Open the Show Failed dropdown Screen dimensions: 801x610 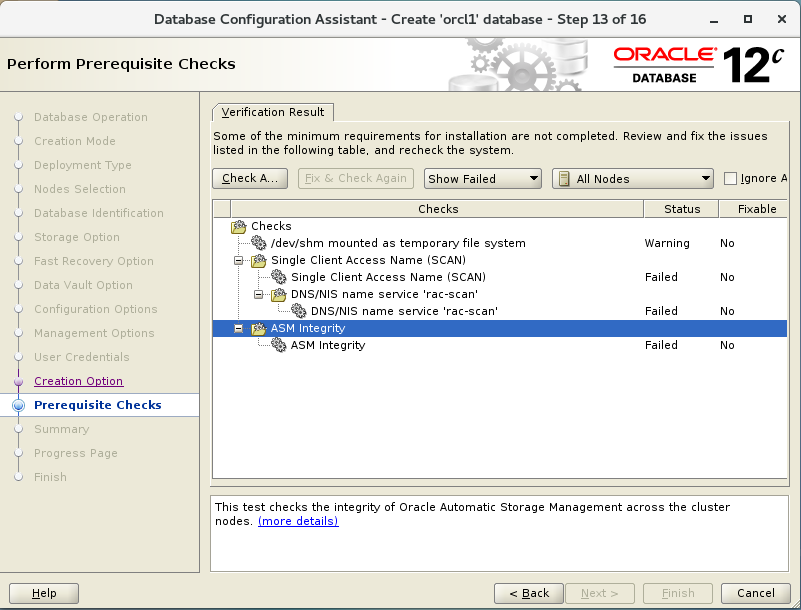coord(483,179)
